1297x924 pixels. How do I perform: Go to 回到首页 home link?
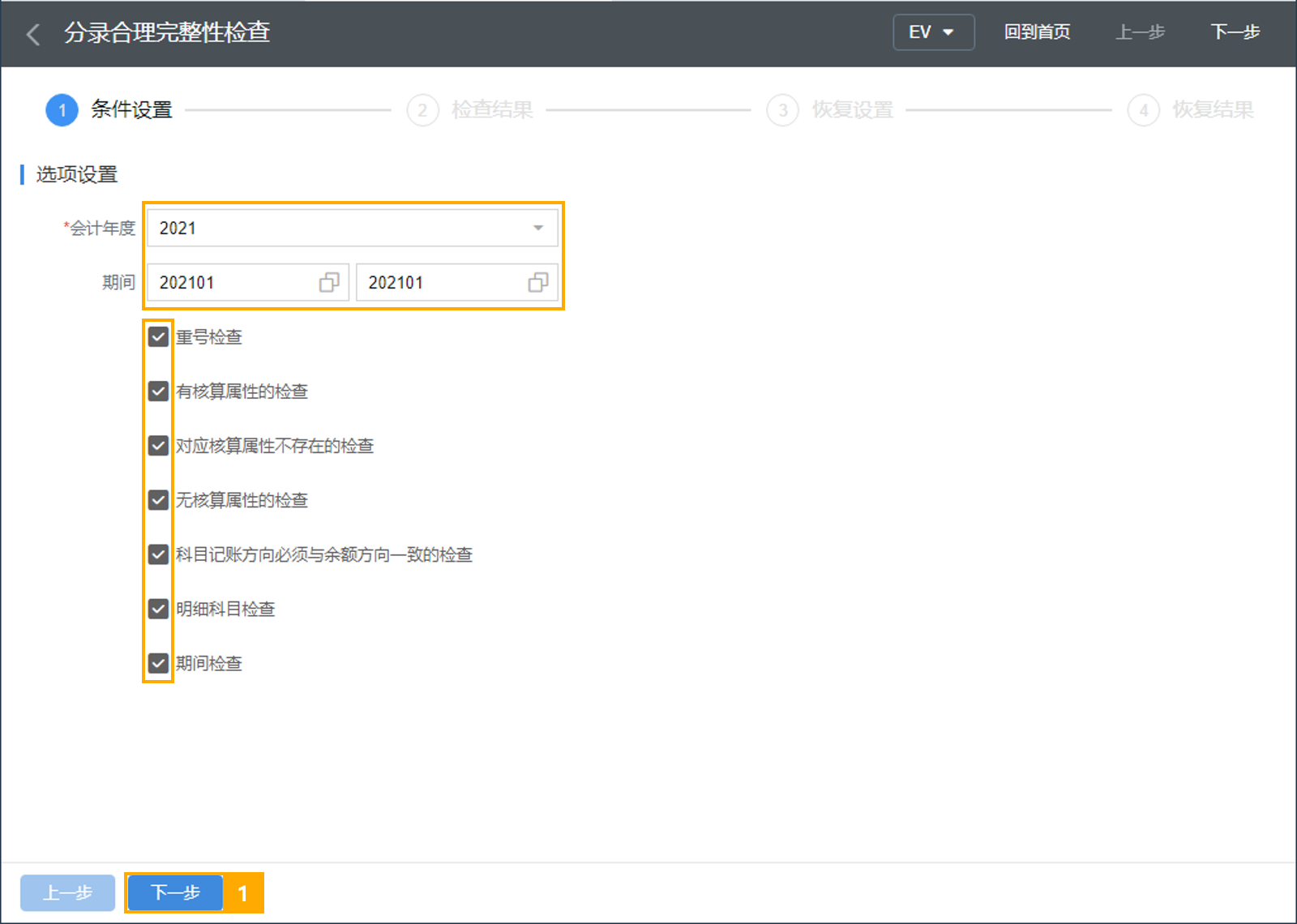1037,32
